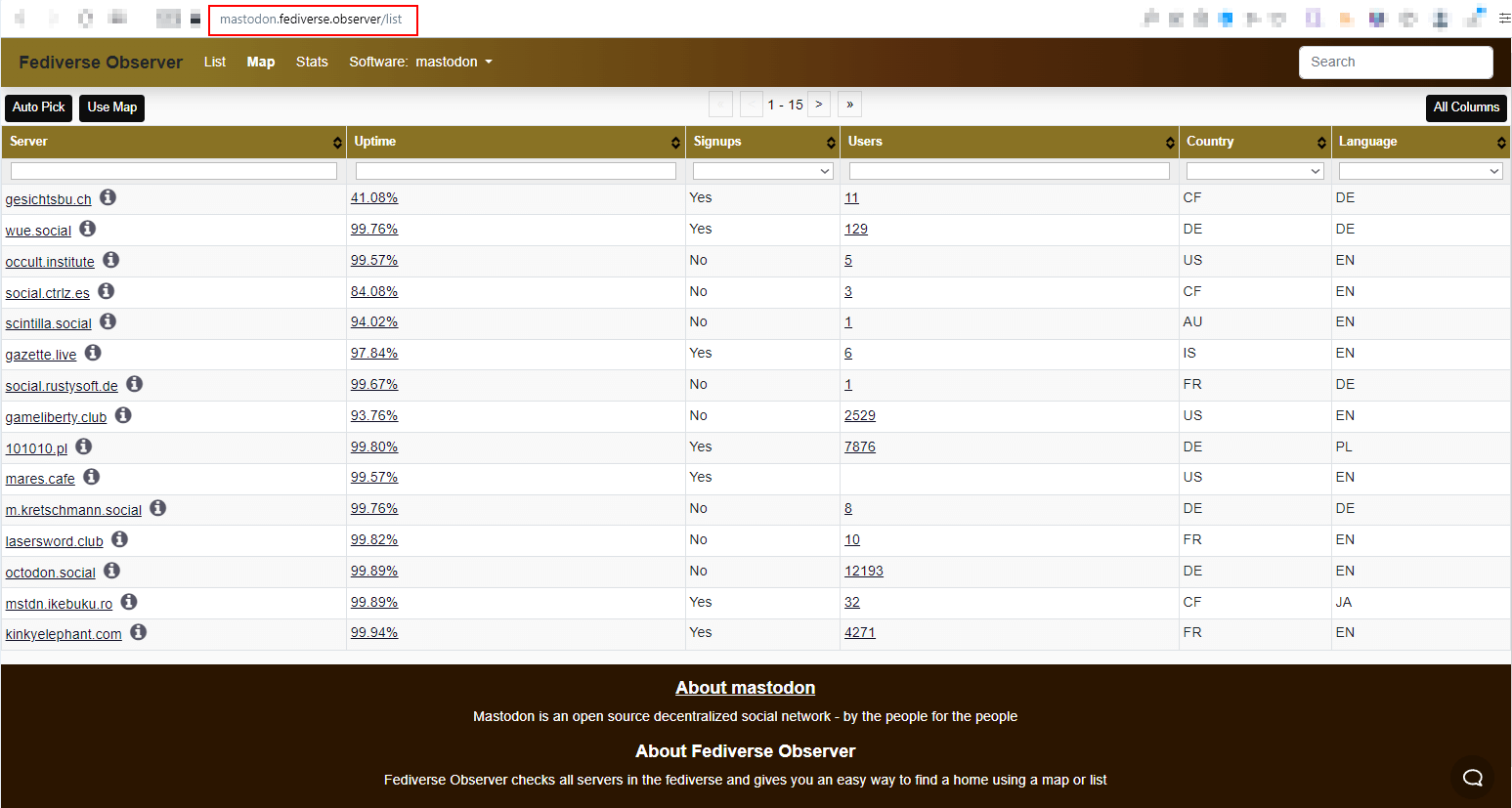Click the Use Map button

[112, 107]
